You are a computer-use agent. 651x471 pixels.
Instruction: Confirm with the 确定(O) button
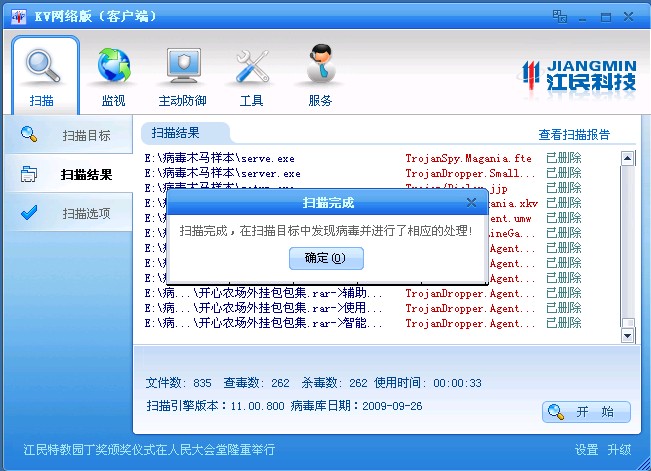click(326, 258)
